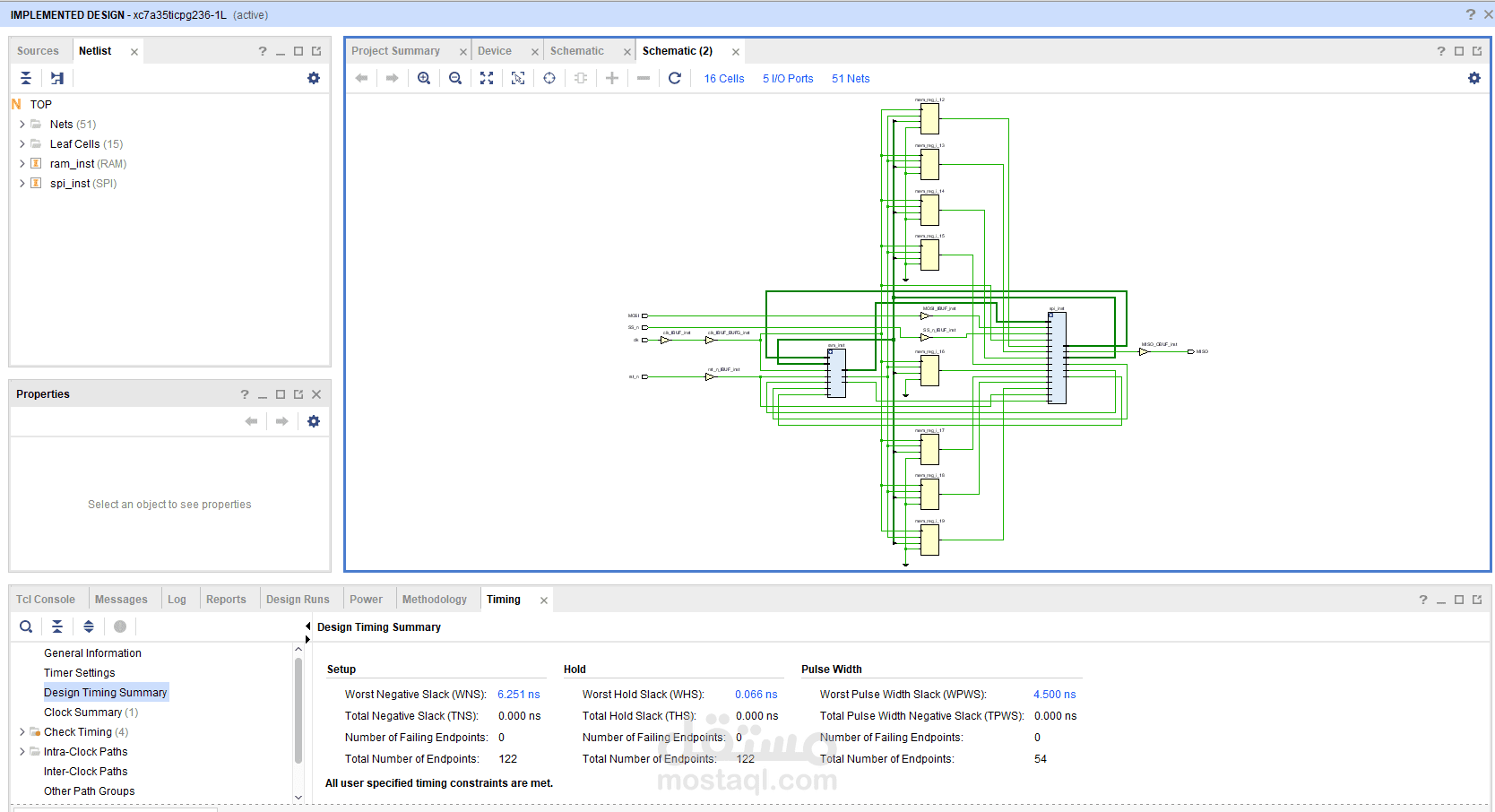The image size is (1495, 812).
Task: Open the Methodology tab
Action: pyautogui.click(x=435, y=600)
